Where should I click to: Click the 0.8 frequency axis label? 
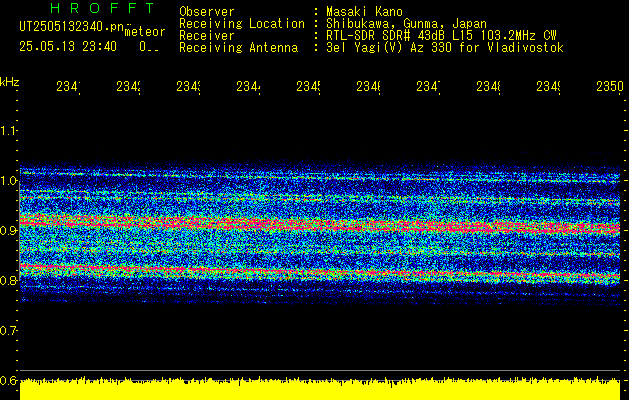pyautogui.click(x=8, y=280)
